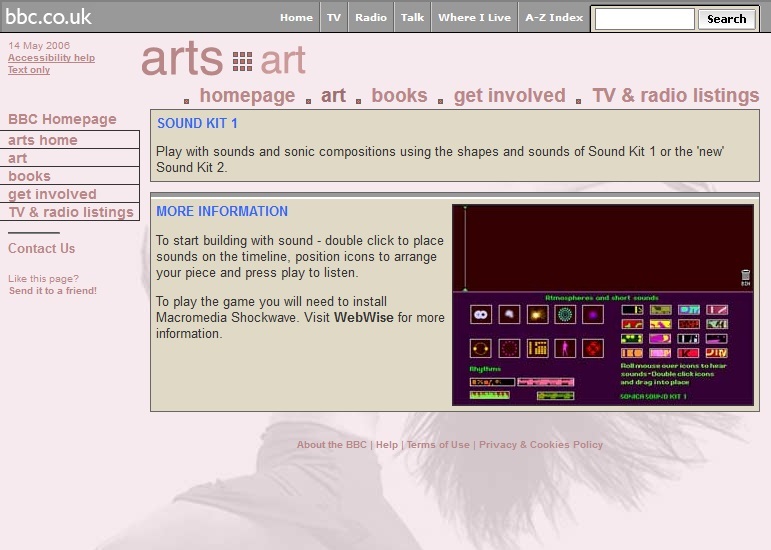Pick the yellow starburst sound icon
771x550 pixels.
pos(537,314)
